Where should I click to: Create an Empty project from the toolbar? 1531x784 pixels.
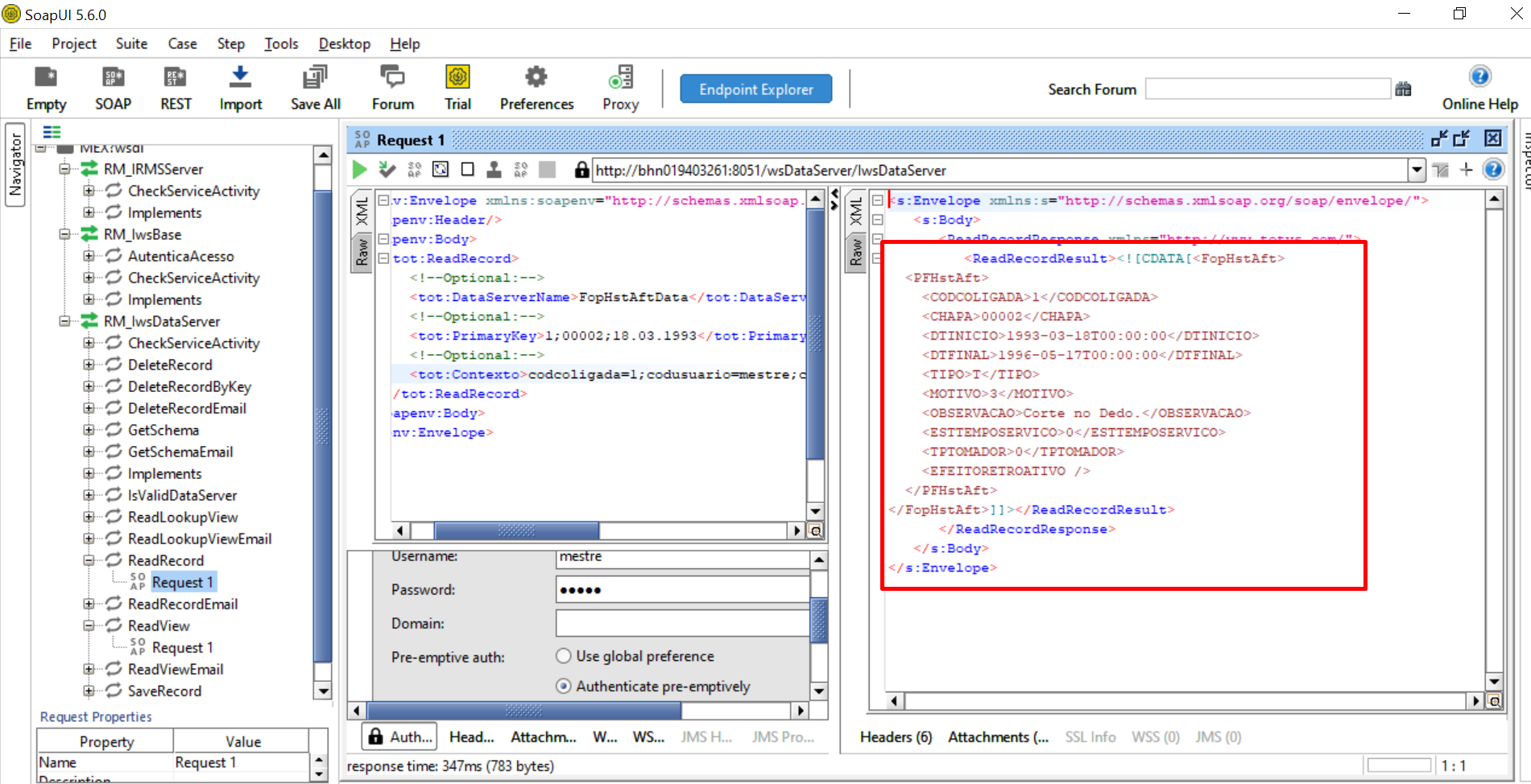pyautogui.click(x=46, y=88)
